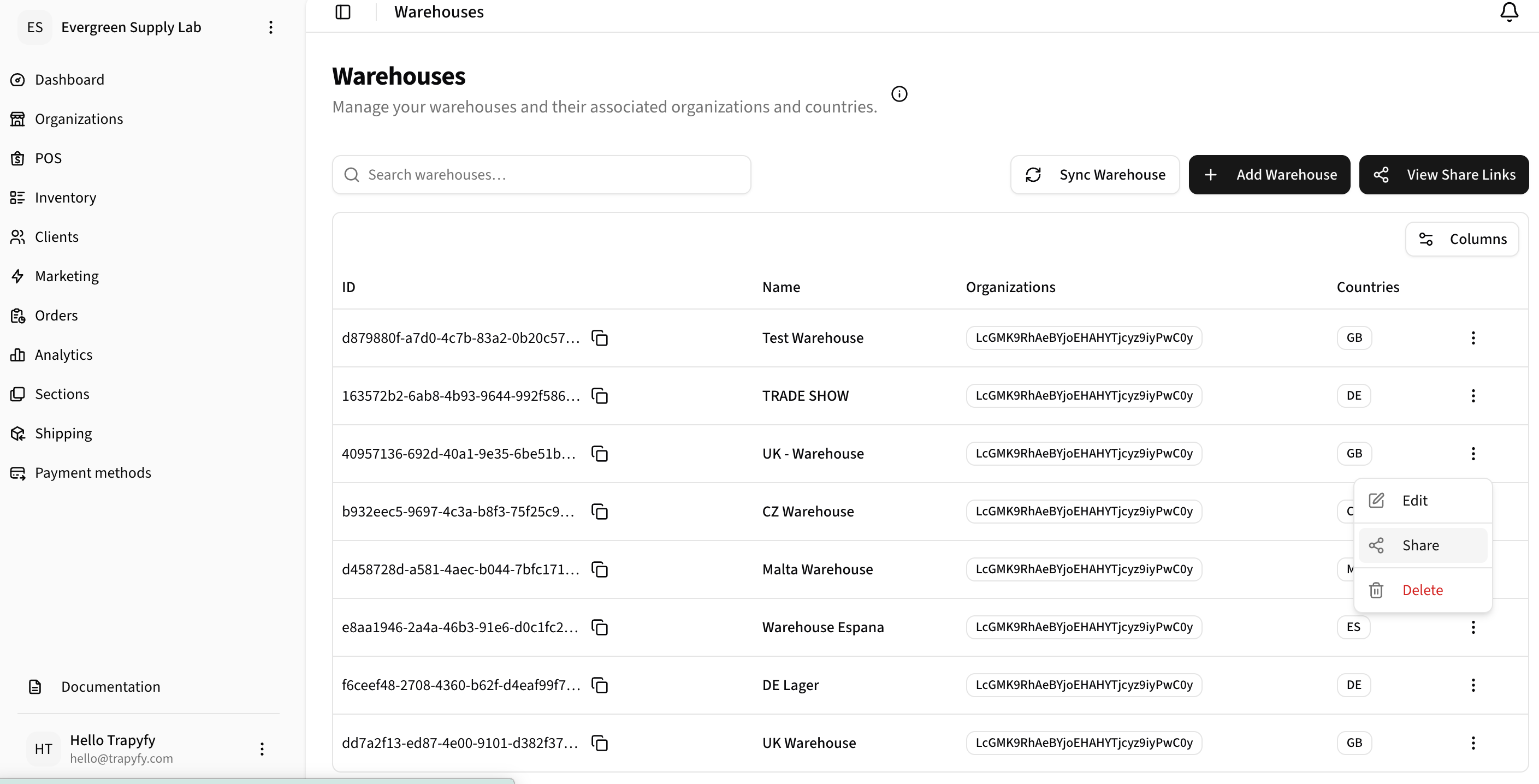The width and height of the screenshot is (1539, 784).
Task: Go to Dashboard
Action: [69, 79]
